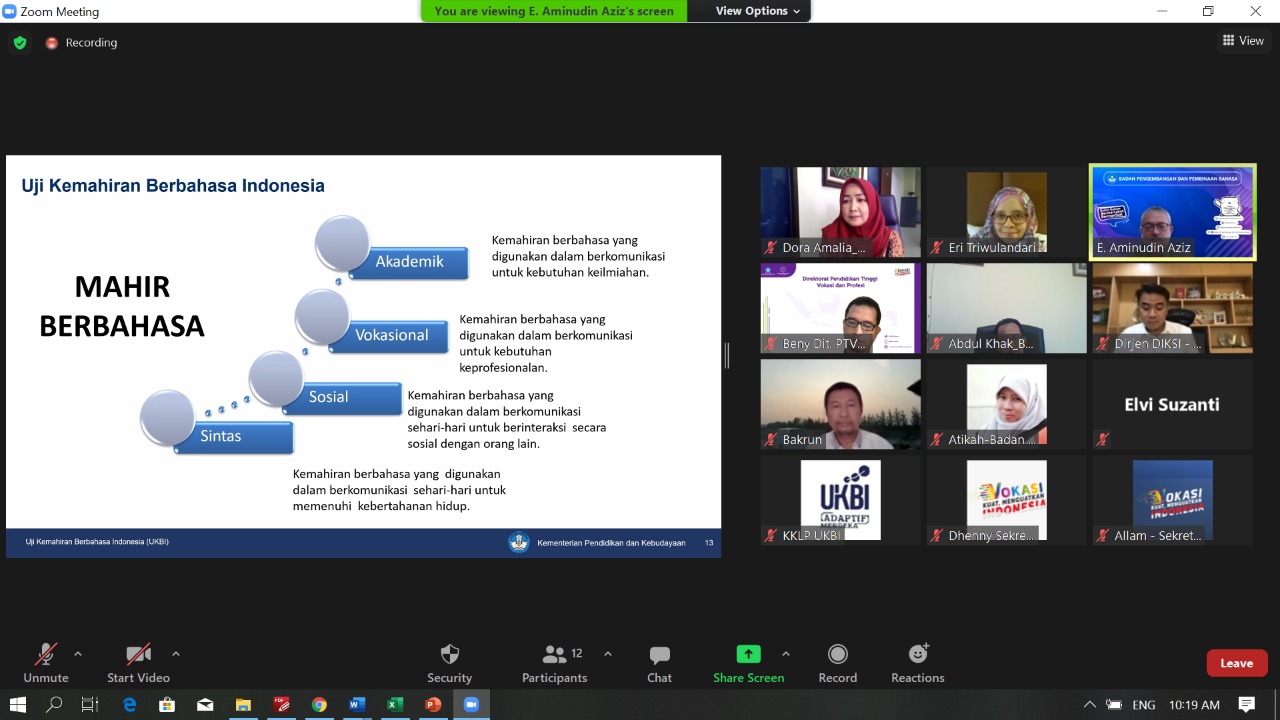Image resolution: width=1280 pixels, height=720 pixels.
Task: Open the Chat panel
Action: [659, 655]
